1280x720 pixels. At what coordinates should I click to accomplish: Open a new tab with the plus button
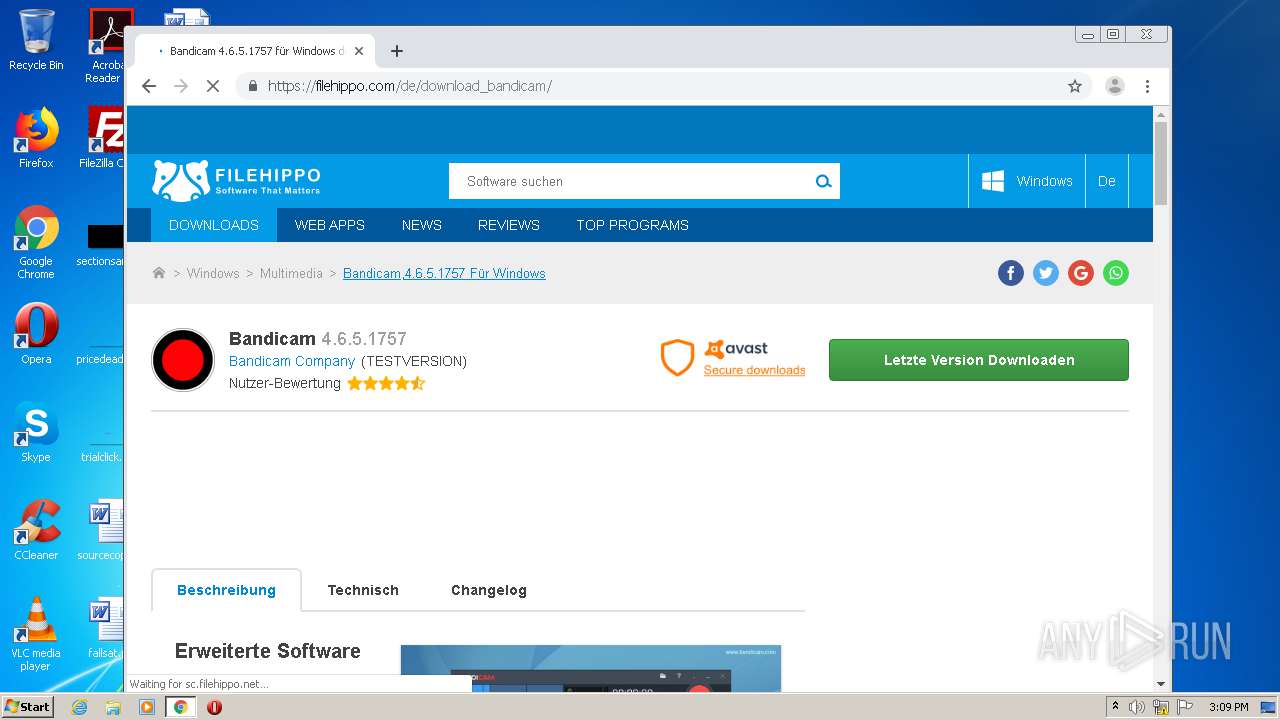tap(397, 51)
